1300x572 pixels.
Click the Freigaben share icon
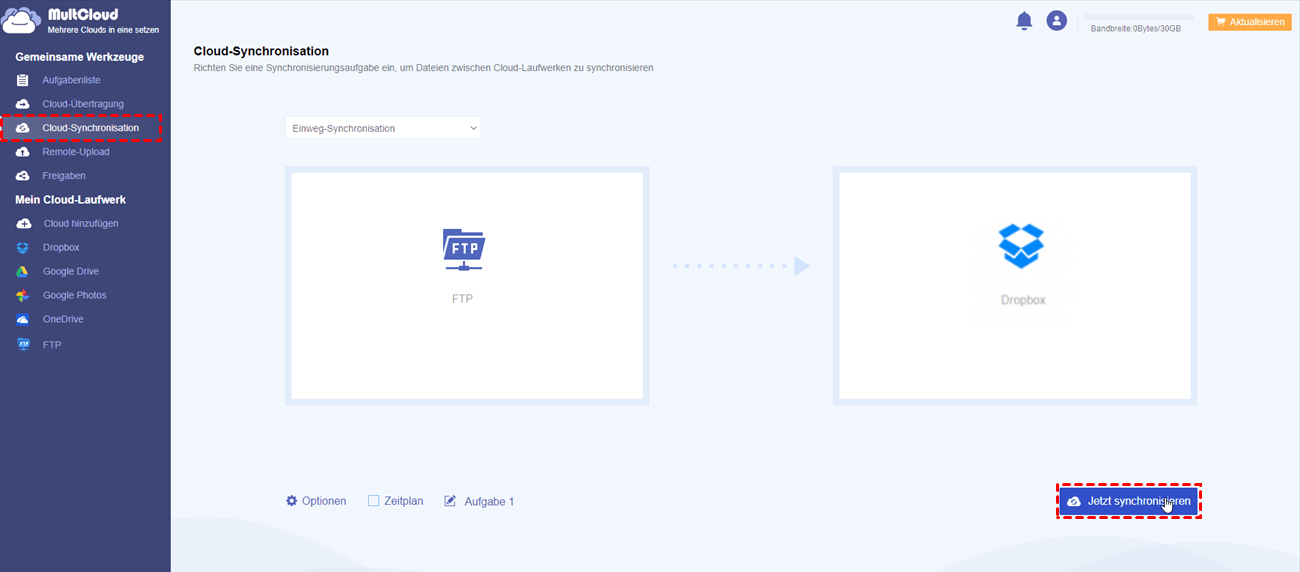[23, 176]
